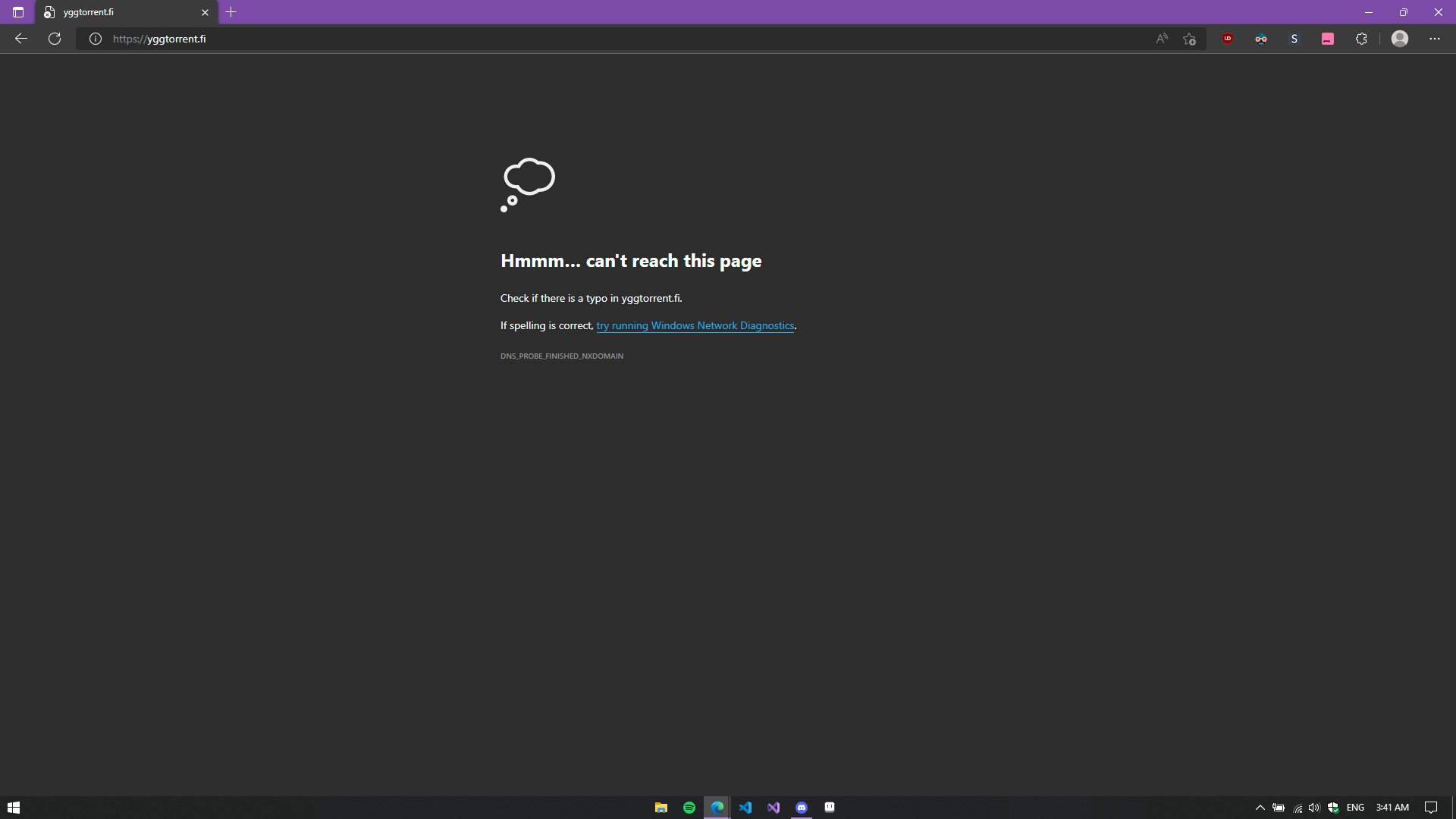This screenshot has height=819, width=1456.
Task: Click the pink extension icon in toolbar
Action: pos(1327,39)
